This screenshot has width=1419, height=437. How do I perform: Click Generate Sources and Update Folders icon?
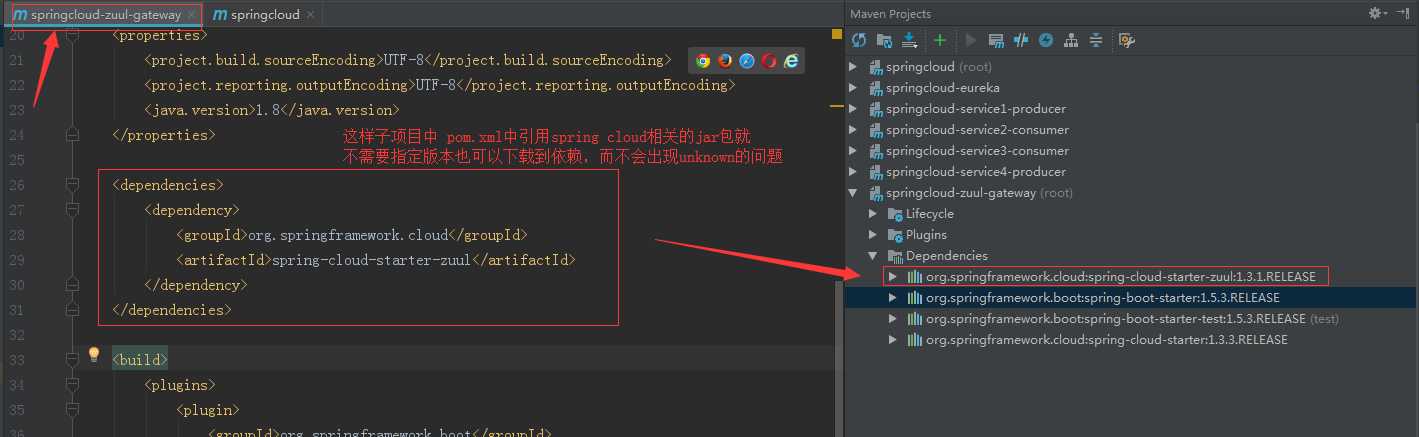[884, 40]
